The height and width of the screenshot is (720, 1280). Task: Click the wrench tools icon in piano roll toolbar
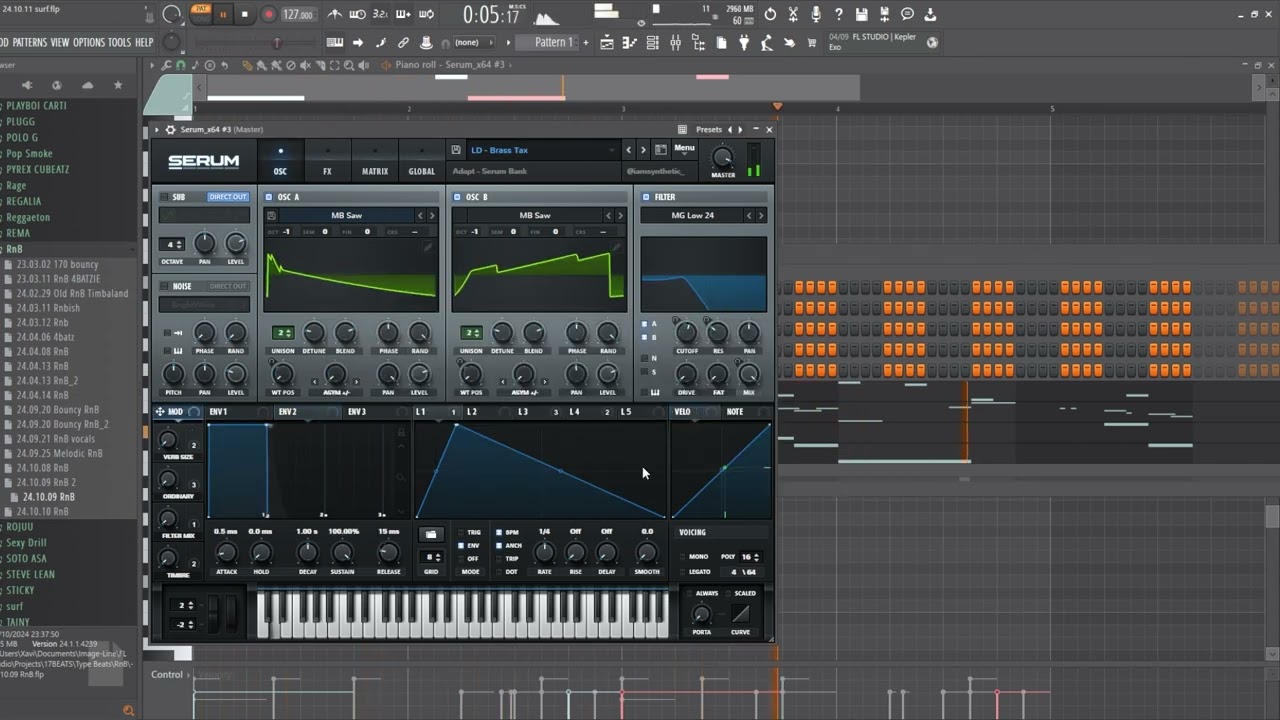166,65
